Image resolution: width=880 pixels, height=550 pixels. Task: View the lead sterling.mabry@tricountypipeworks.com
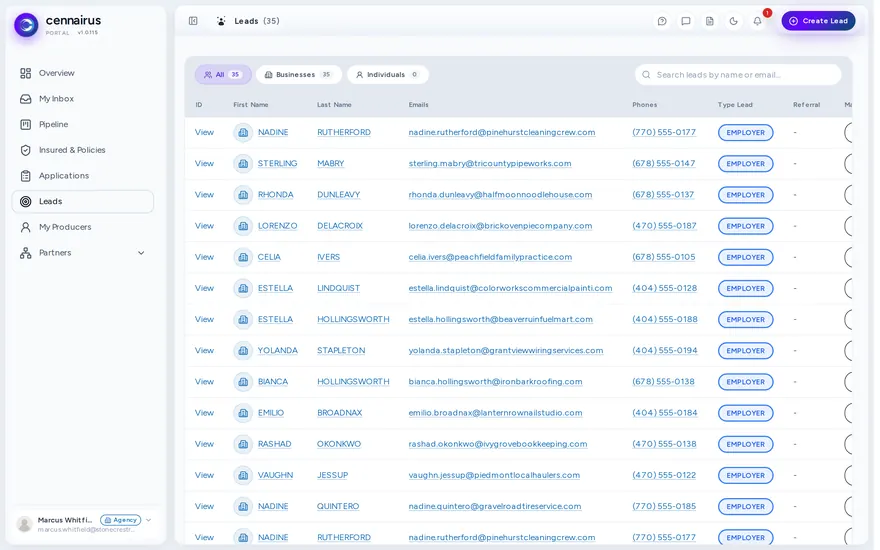point(204,164)
